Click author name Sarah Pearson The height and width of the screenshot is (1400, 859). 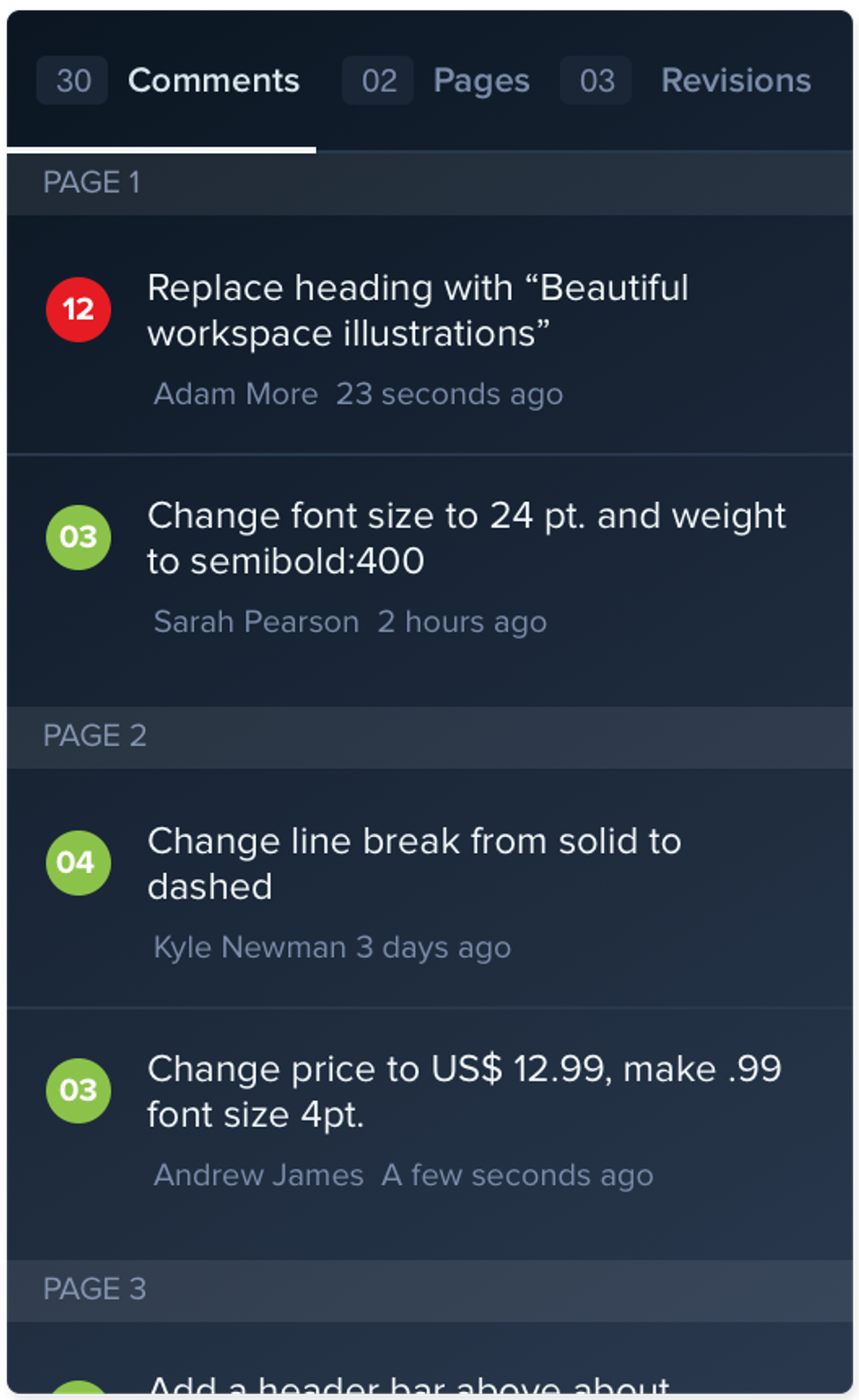pos(257,621)
